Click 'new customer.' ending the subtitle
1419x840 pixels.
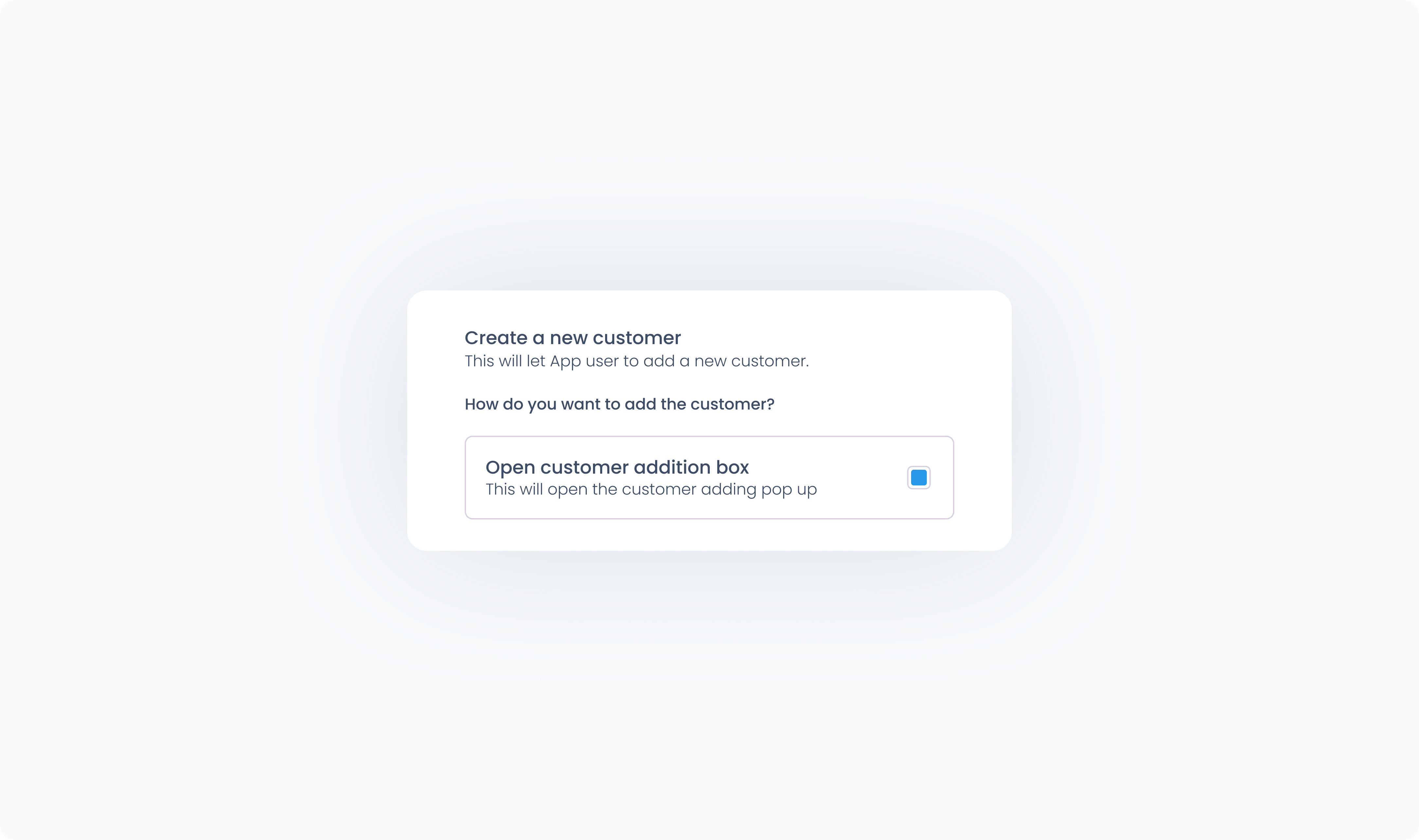point(751,361)
